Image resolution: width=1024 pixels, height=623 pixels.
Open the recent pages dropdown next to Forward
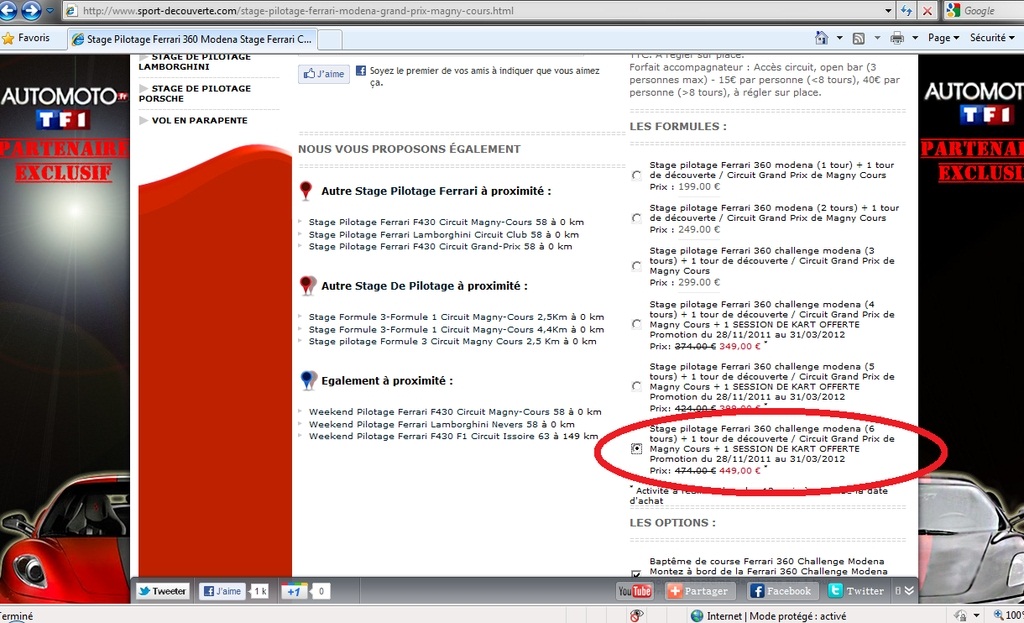pyautogui.click(x=50, y=11)
